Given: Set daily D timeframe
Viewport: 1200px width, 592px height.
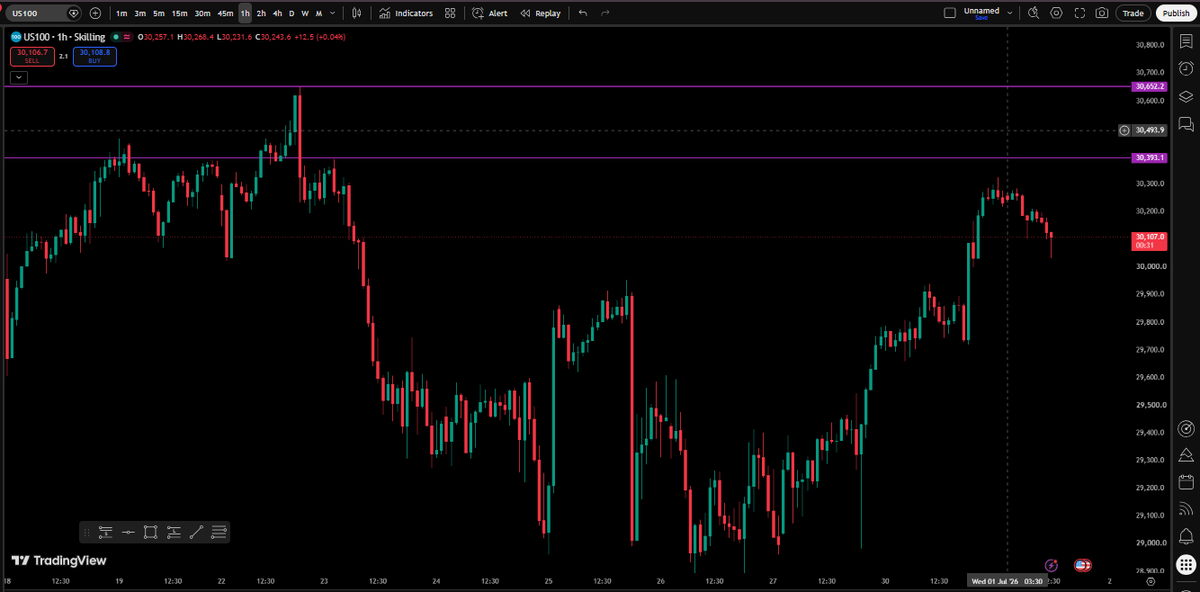Looking at the screenshot, I should (292, 13).
